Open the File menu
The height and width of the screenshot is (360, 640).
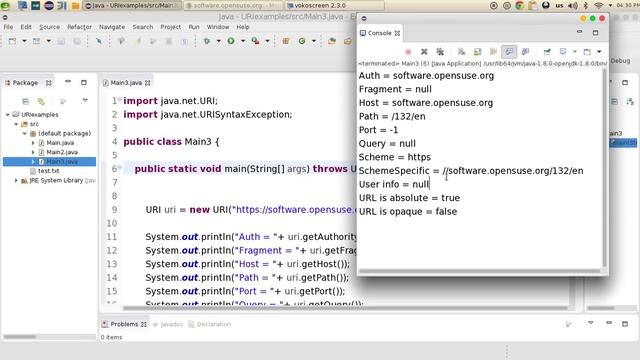(x=8, y=27)
